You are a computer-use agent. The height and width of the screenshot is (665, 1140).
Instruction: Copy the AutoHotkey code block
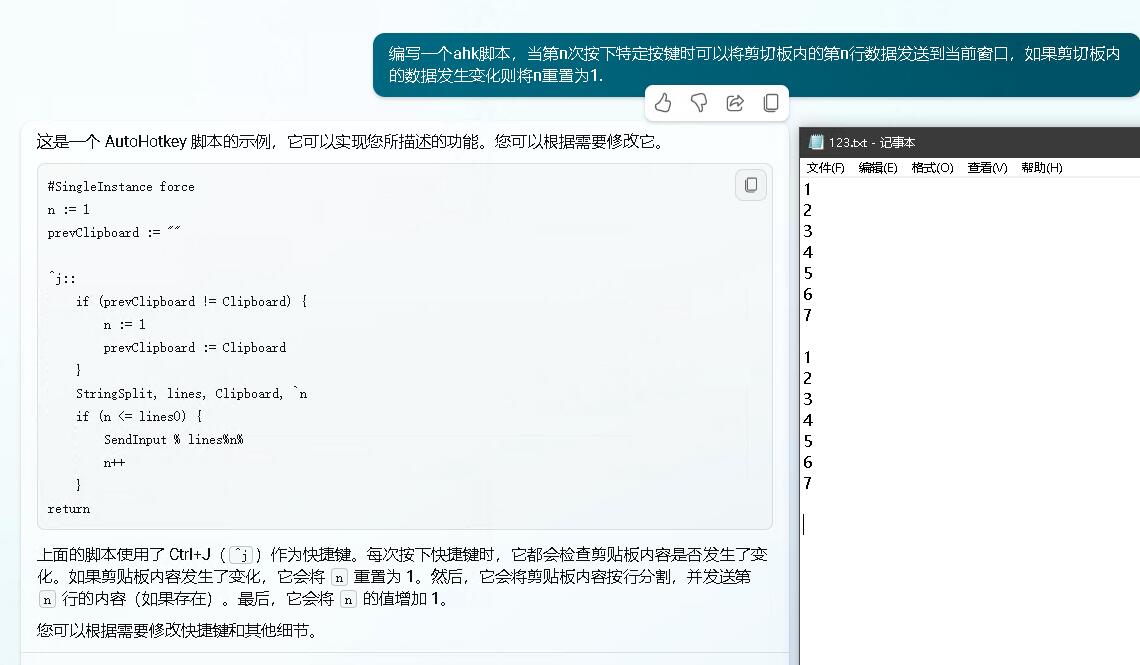[x=751, y=185]
